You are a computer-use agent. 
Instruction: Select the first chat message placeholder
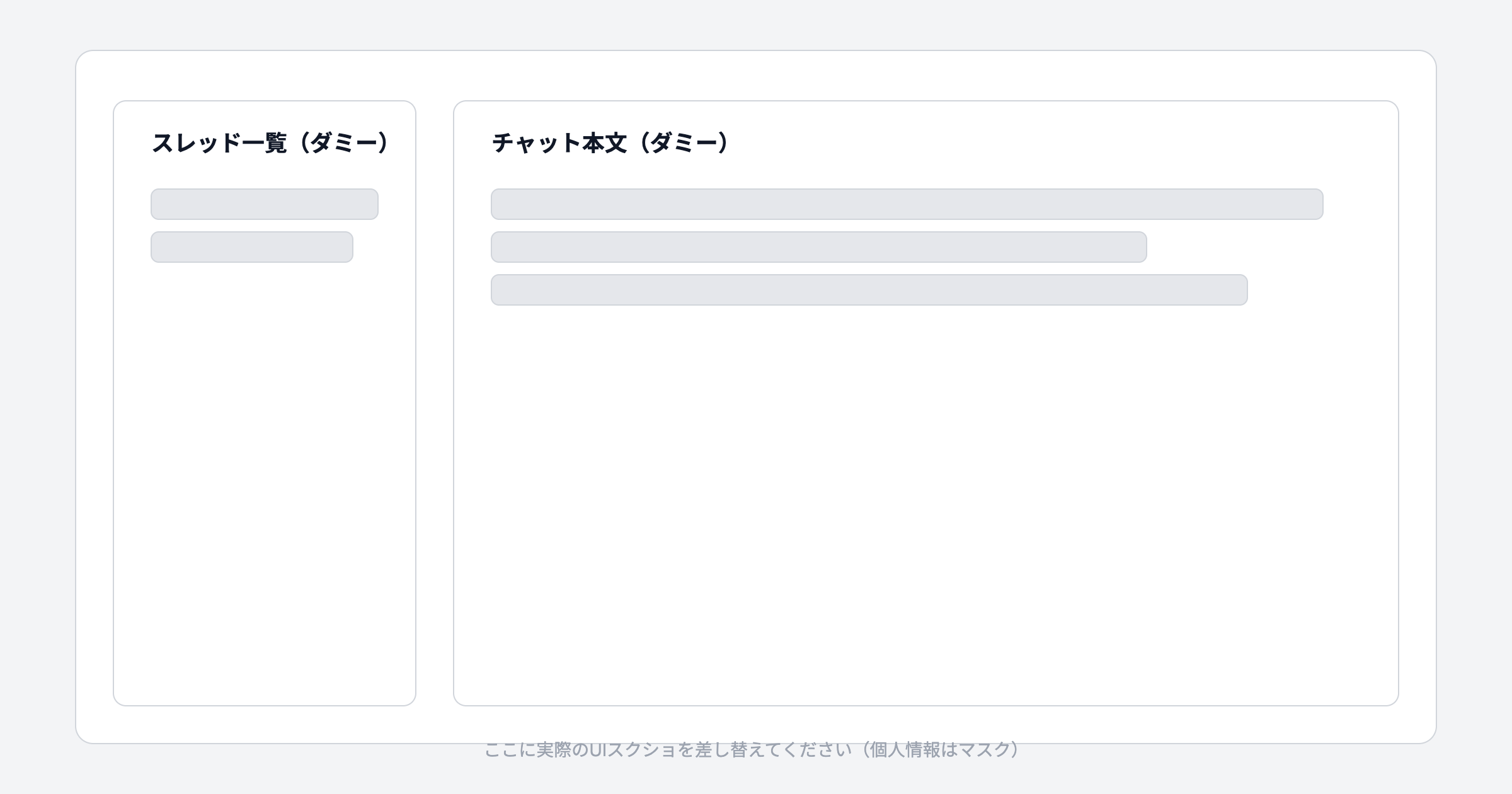(907, 204)
